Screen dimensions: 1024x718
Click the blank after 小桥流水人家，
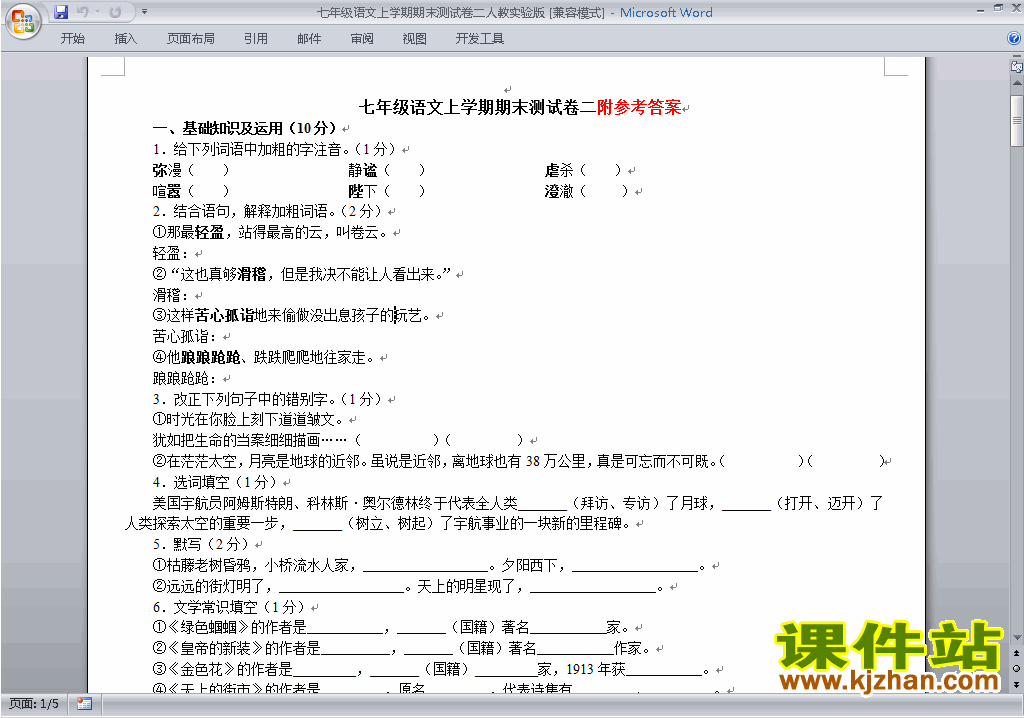pyautogui.click(x=426, y=566)
